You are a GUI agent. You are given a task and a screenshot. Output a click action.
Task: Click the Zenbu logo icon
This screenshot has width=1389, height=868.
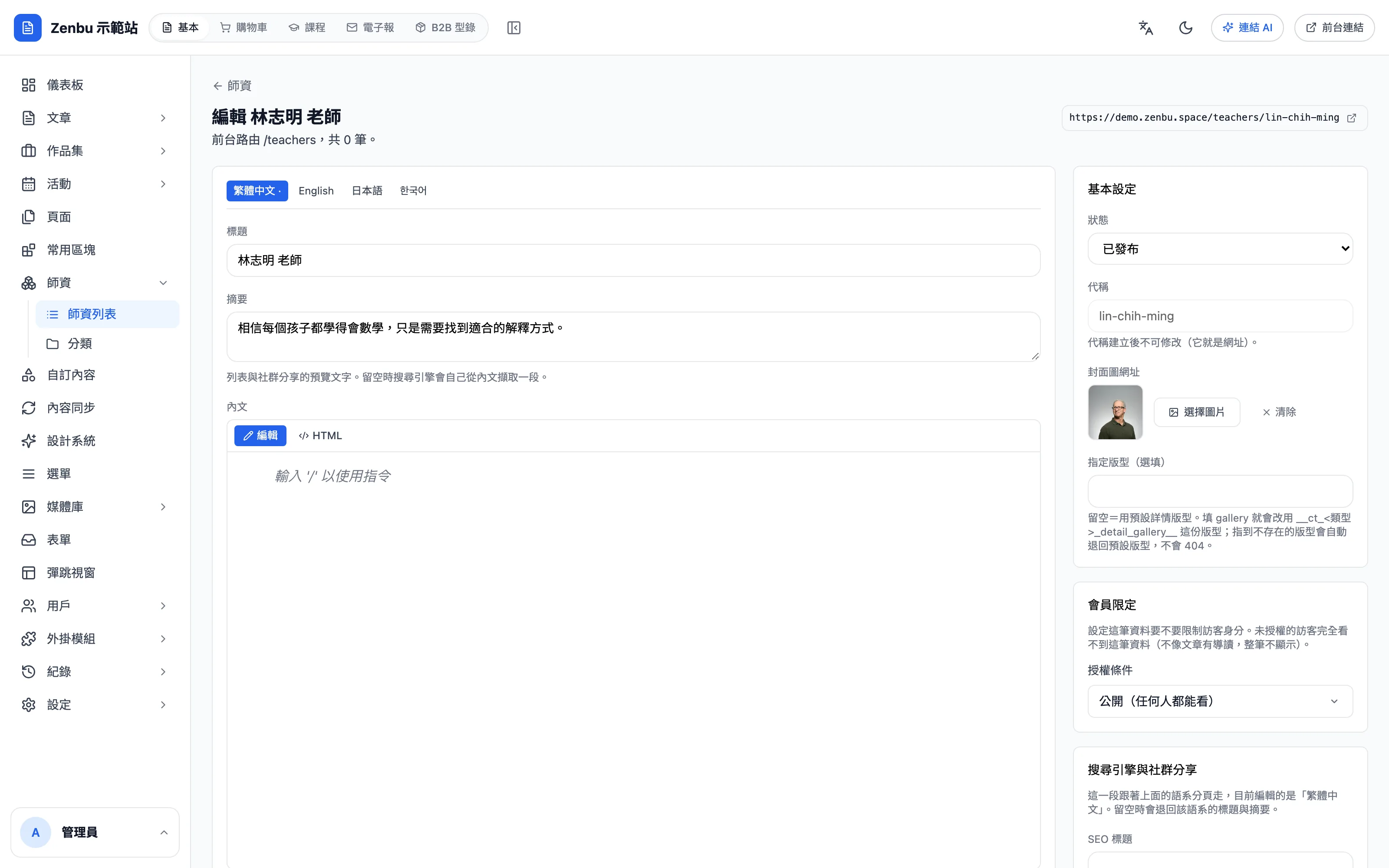(27, 27)
